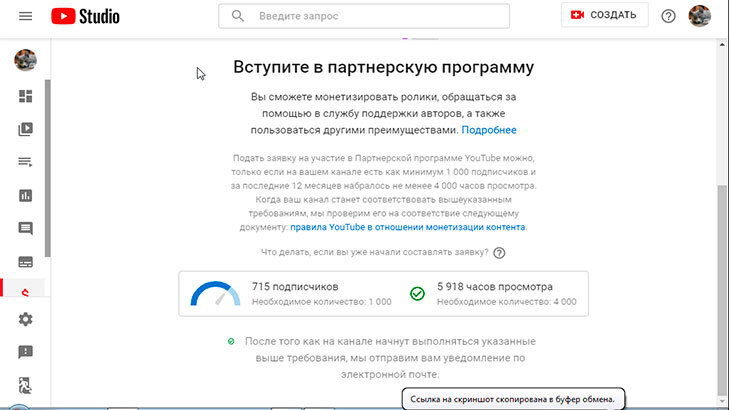Select the Monetization dollar sidebar icon
This screenshot has height=410, width=730.
pos(25,292)
